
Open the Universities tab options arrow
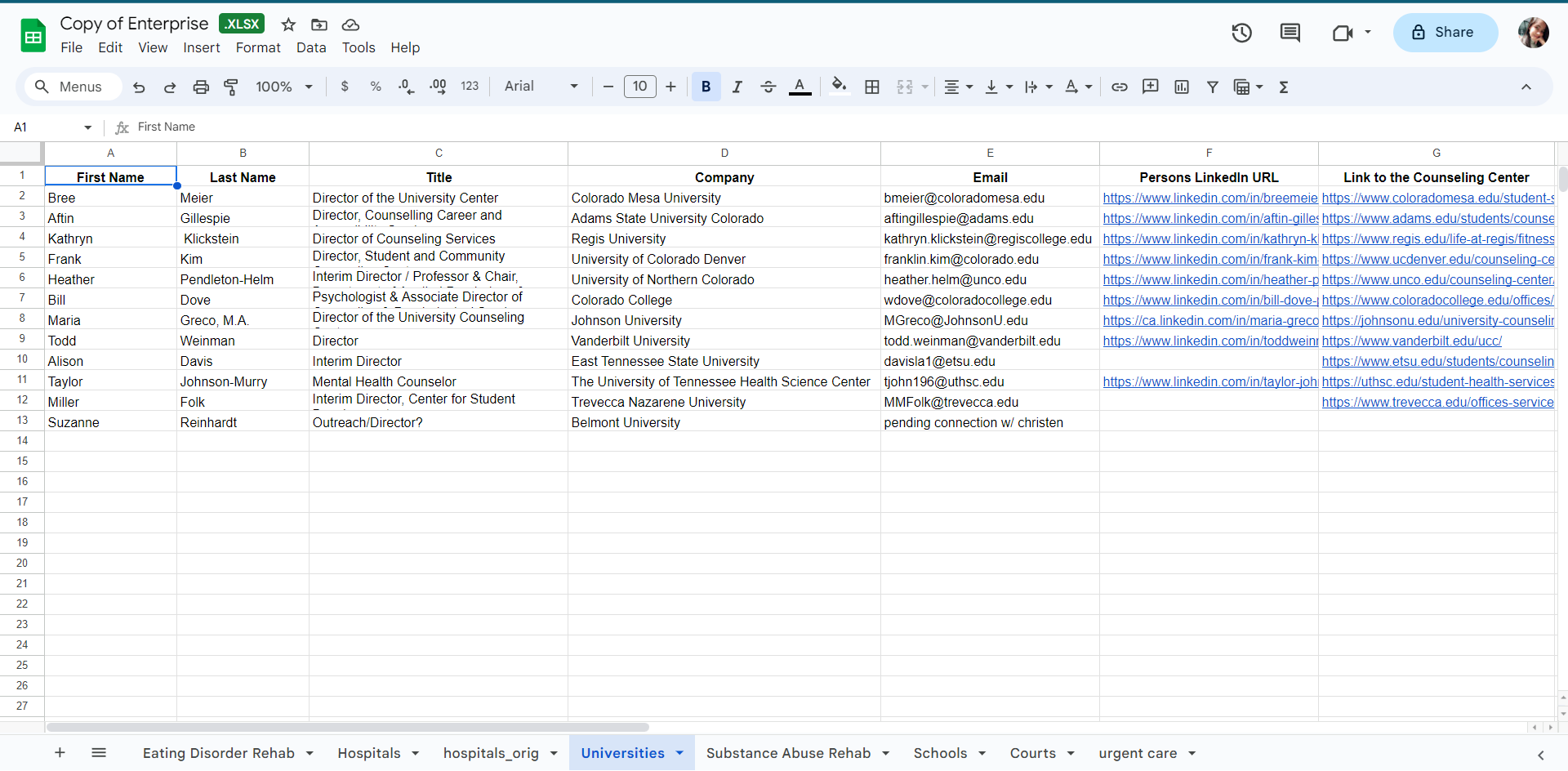[x=679, y=753]
